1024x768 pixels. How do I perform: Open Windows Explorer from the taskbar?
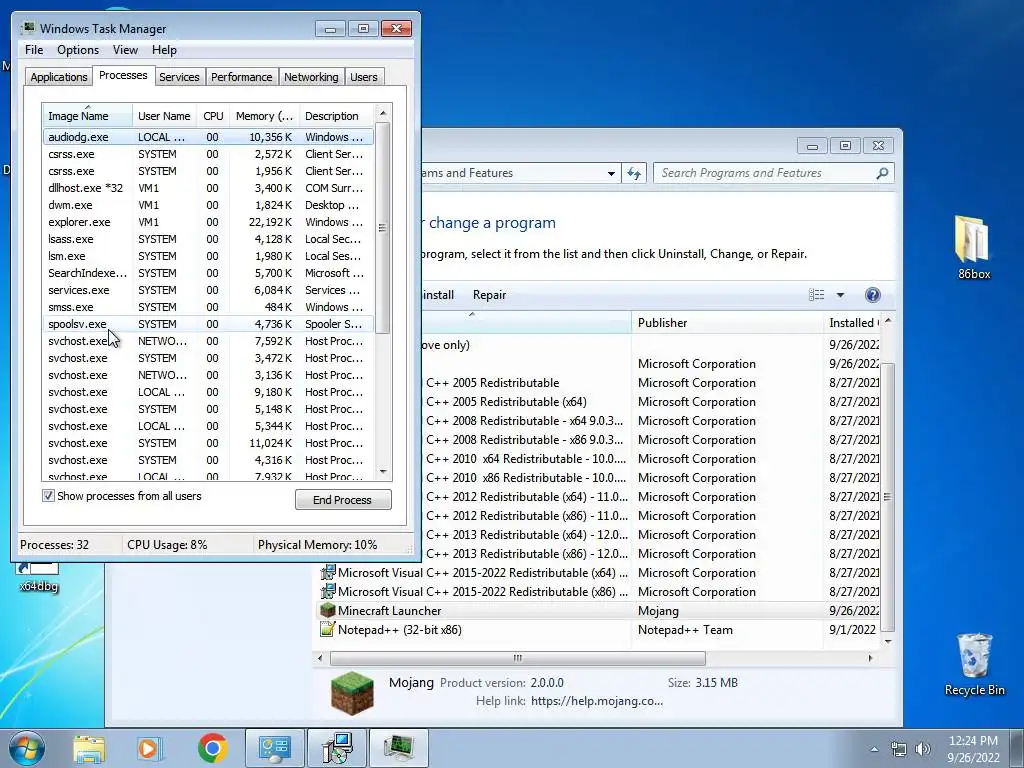[89, 748]
